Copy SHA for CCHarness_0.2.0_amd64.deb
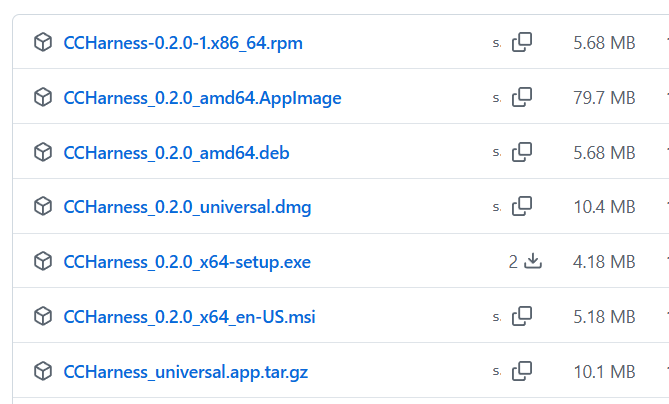Image resolution: width=669 pixels, height=404 pixels. (522, 152)
